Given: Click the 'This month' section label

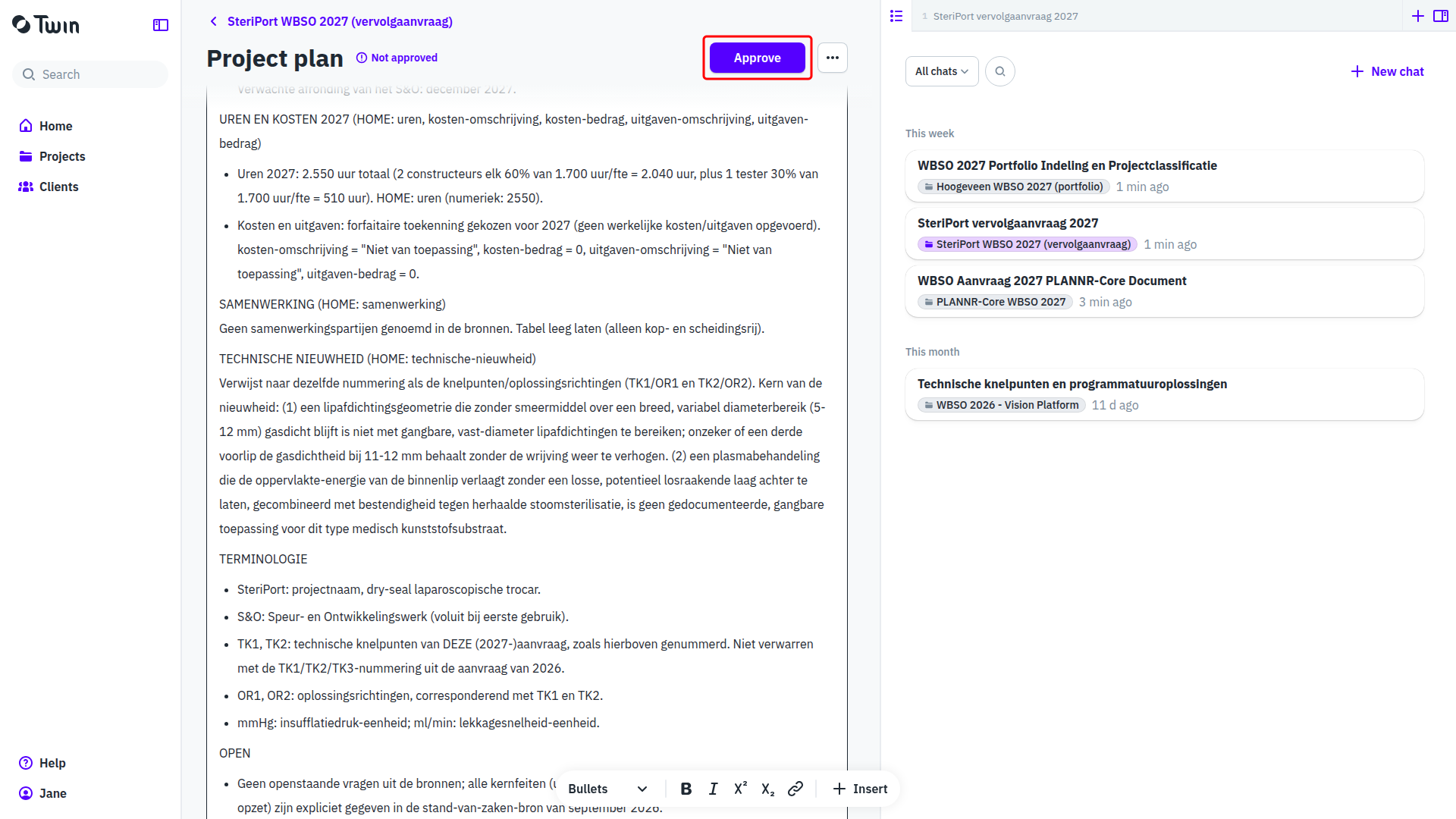Looking at the screenshot, I should pos(932,352).
